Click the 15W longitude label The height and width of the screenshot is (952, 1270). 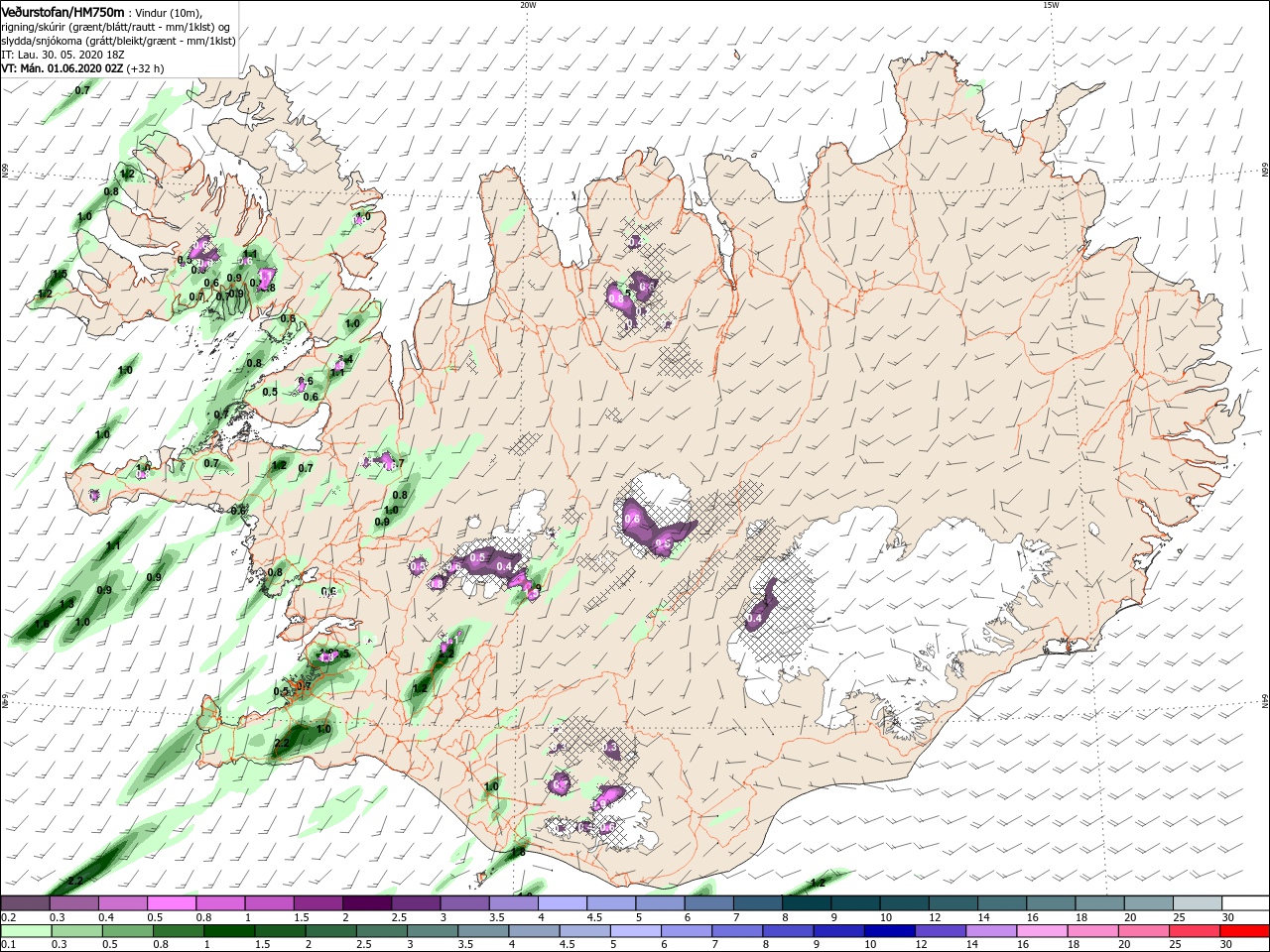click(x=1051, y=5)
